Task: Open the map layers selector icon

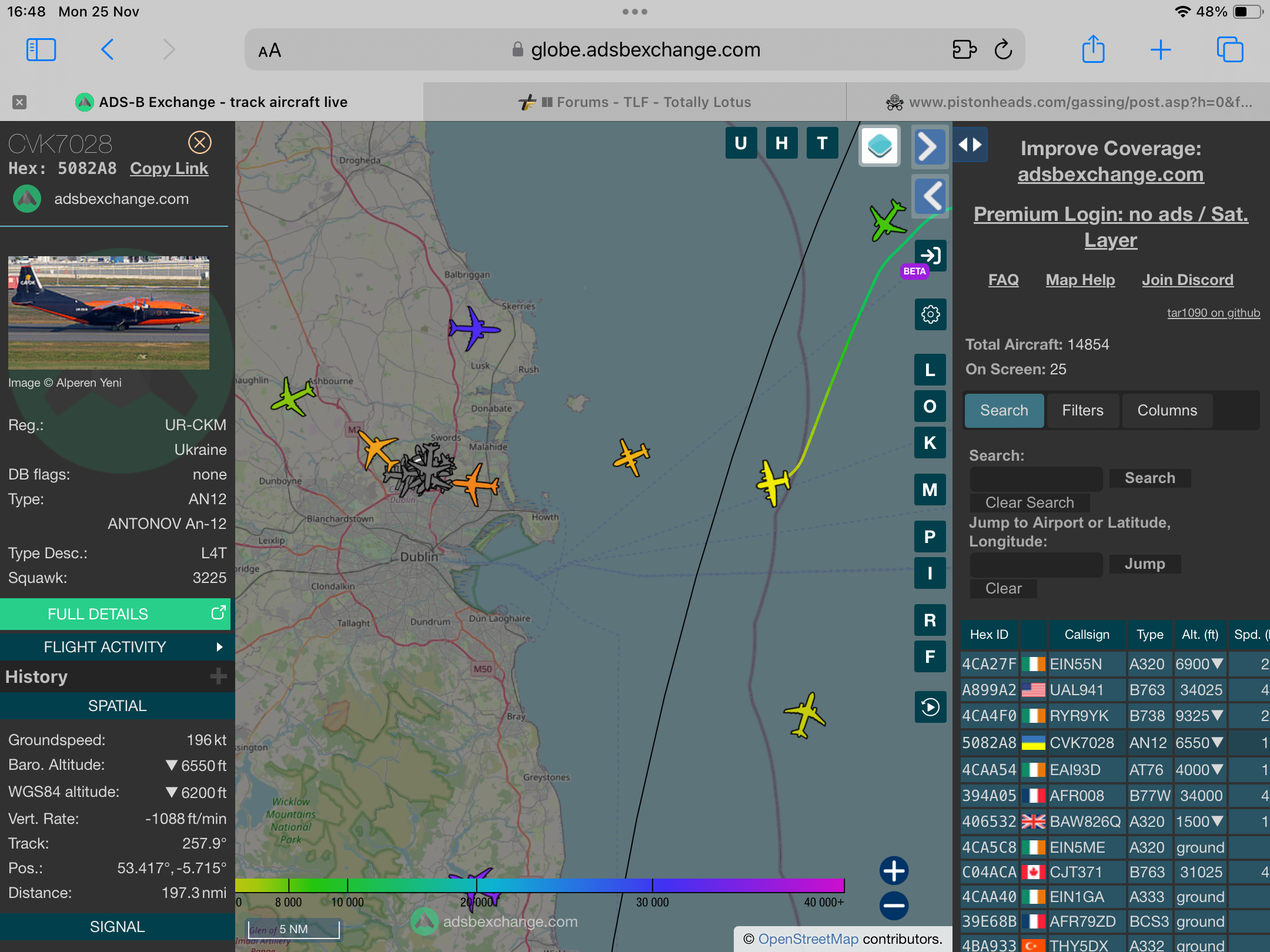Action: [880, 146]
